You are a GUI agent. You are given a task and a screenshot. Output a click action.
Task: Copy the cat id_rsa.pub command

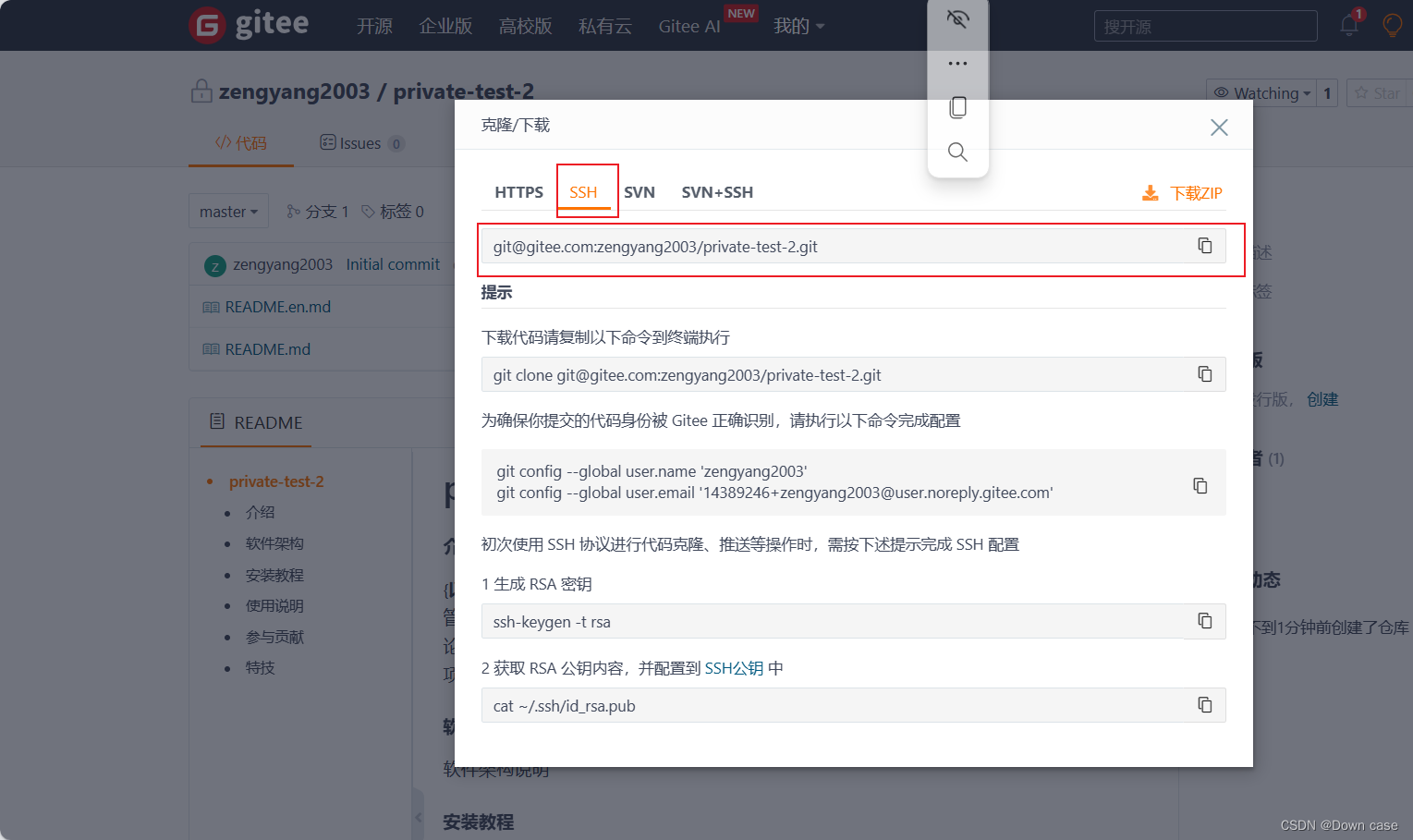[1204, 704]
